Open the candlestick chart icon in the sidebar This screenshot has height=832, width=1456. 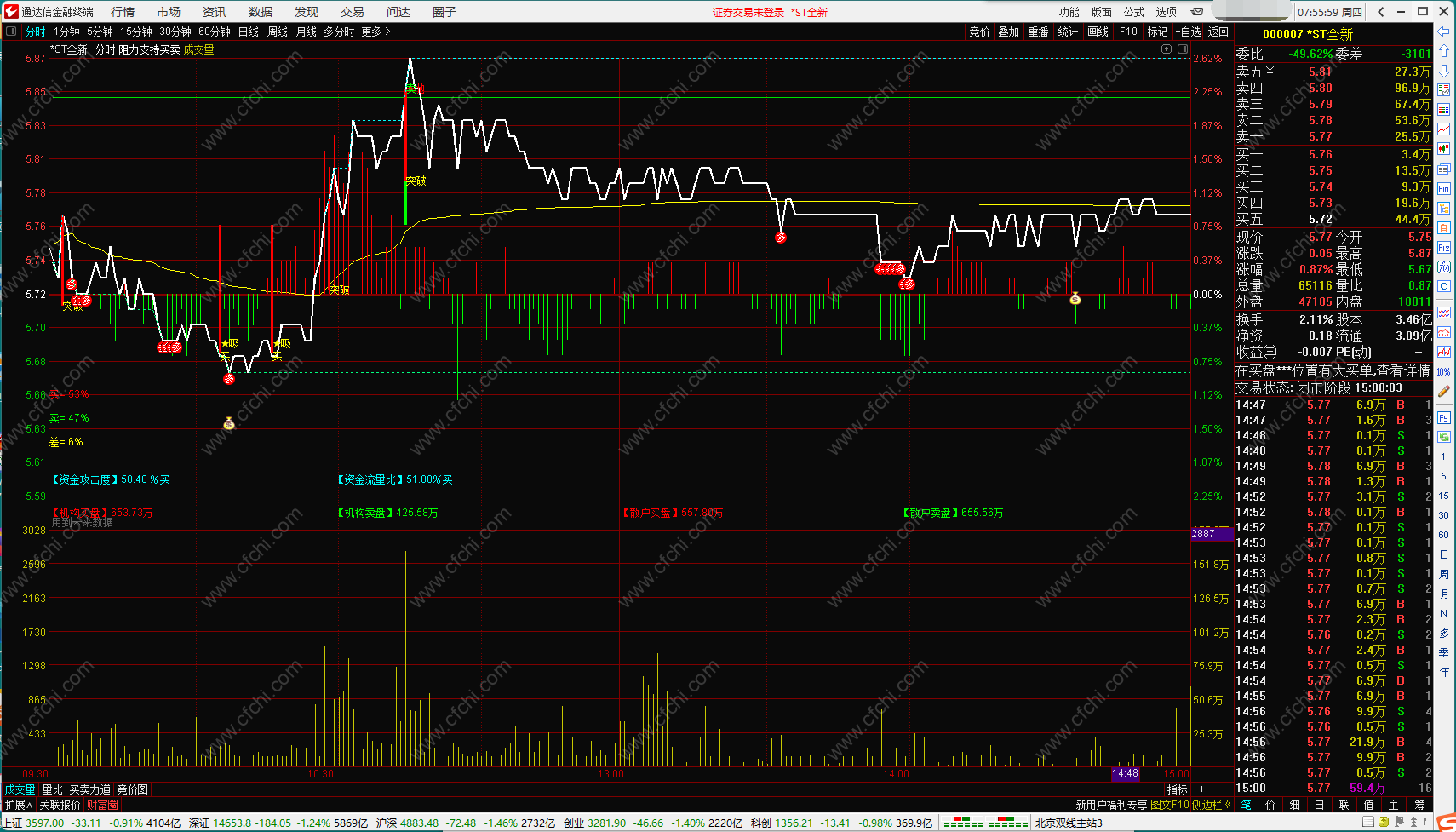point(1443,149)
